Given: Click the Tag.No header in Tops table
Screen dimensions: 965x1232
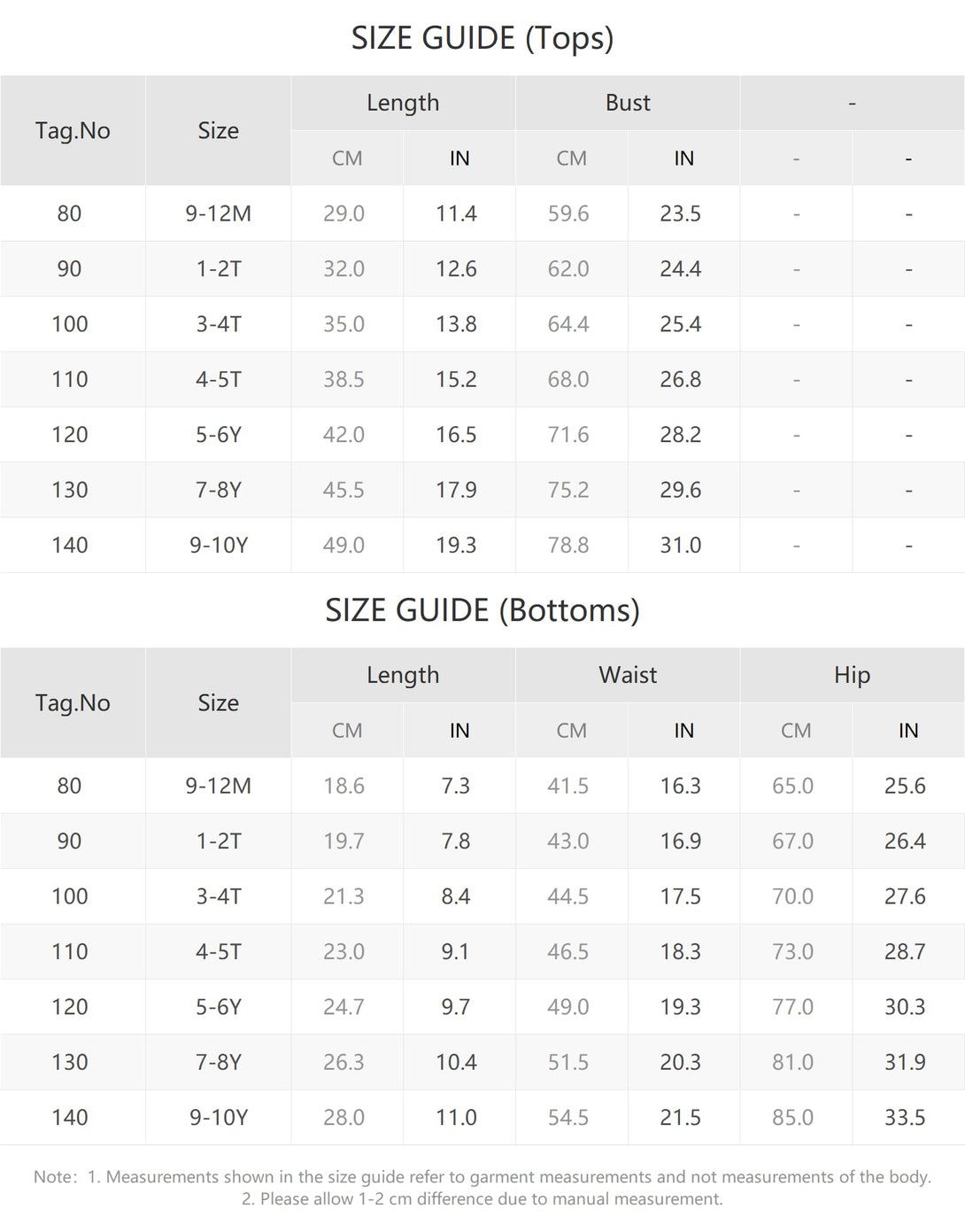Looking at the screenshot, I should [73, 130].
